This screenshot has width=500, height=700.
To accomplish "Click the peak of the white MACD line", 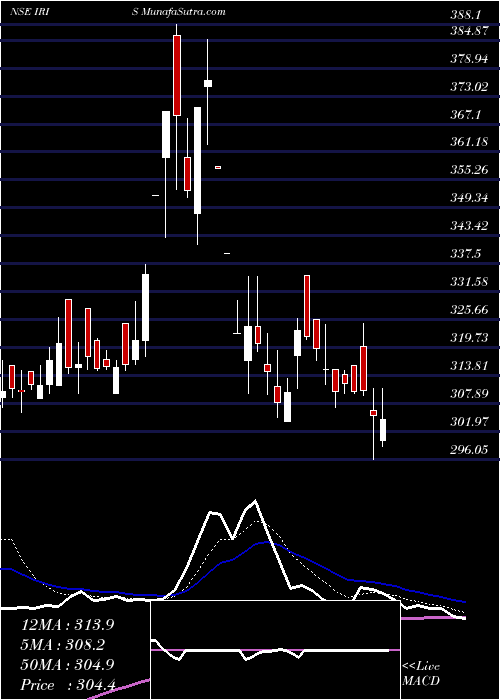I will click(255, 501).
